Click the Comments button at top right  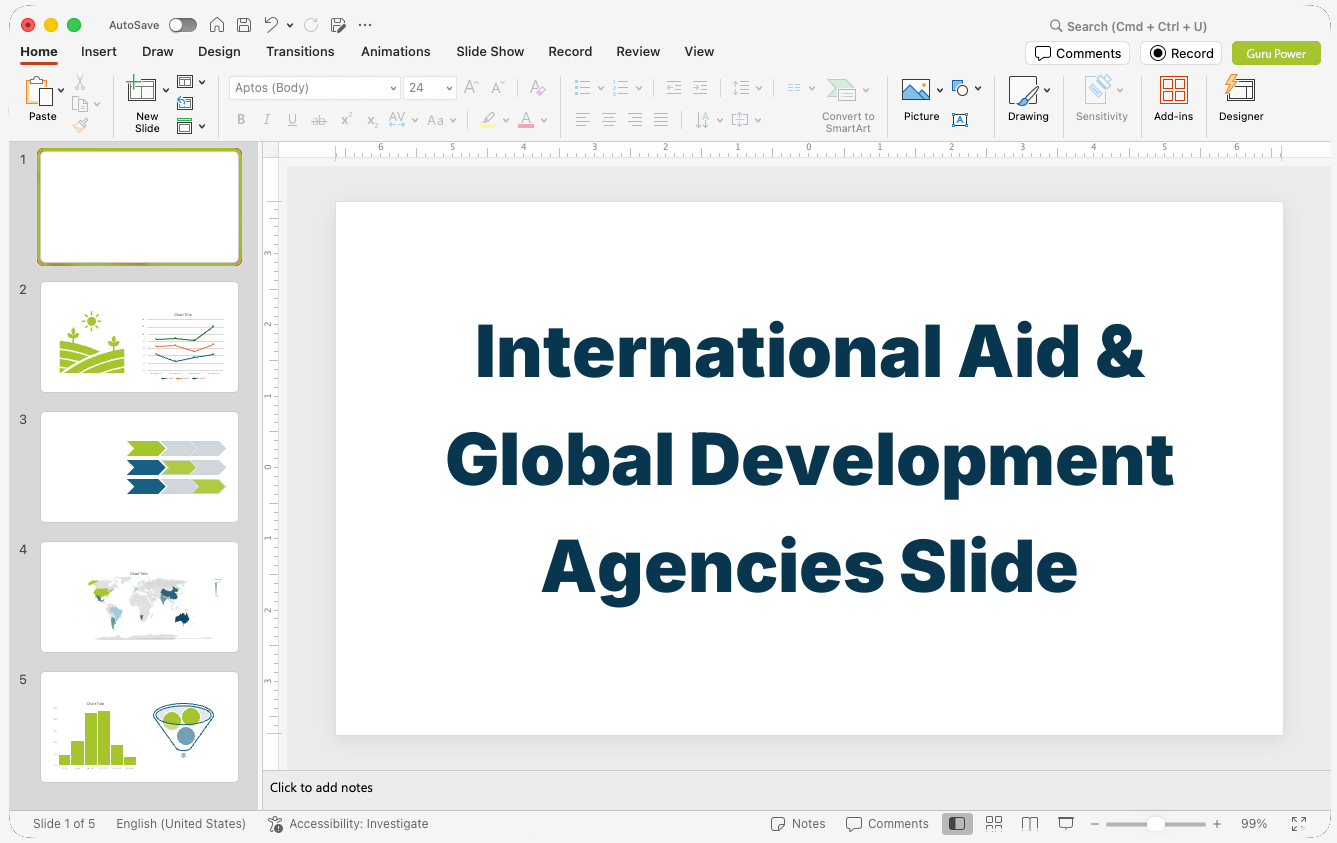(x=1077, y=54)
